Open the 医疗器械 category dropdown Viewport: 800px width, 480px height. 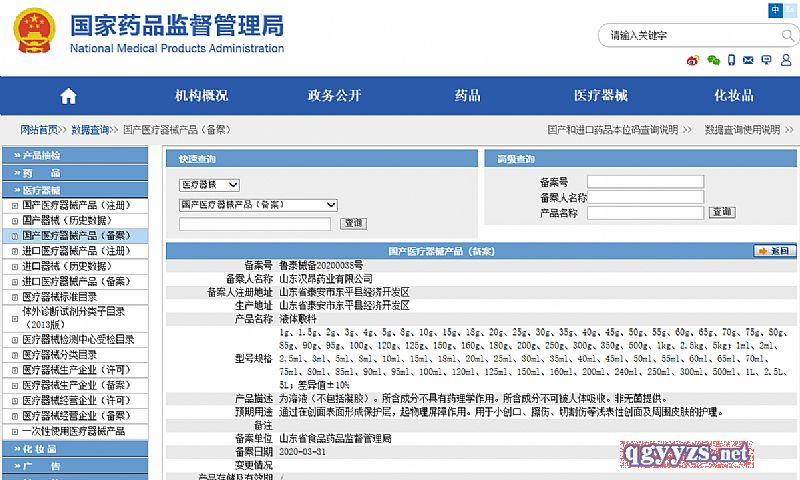[209, 185]
